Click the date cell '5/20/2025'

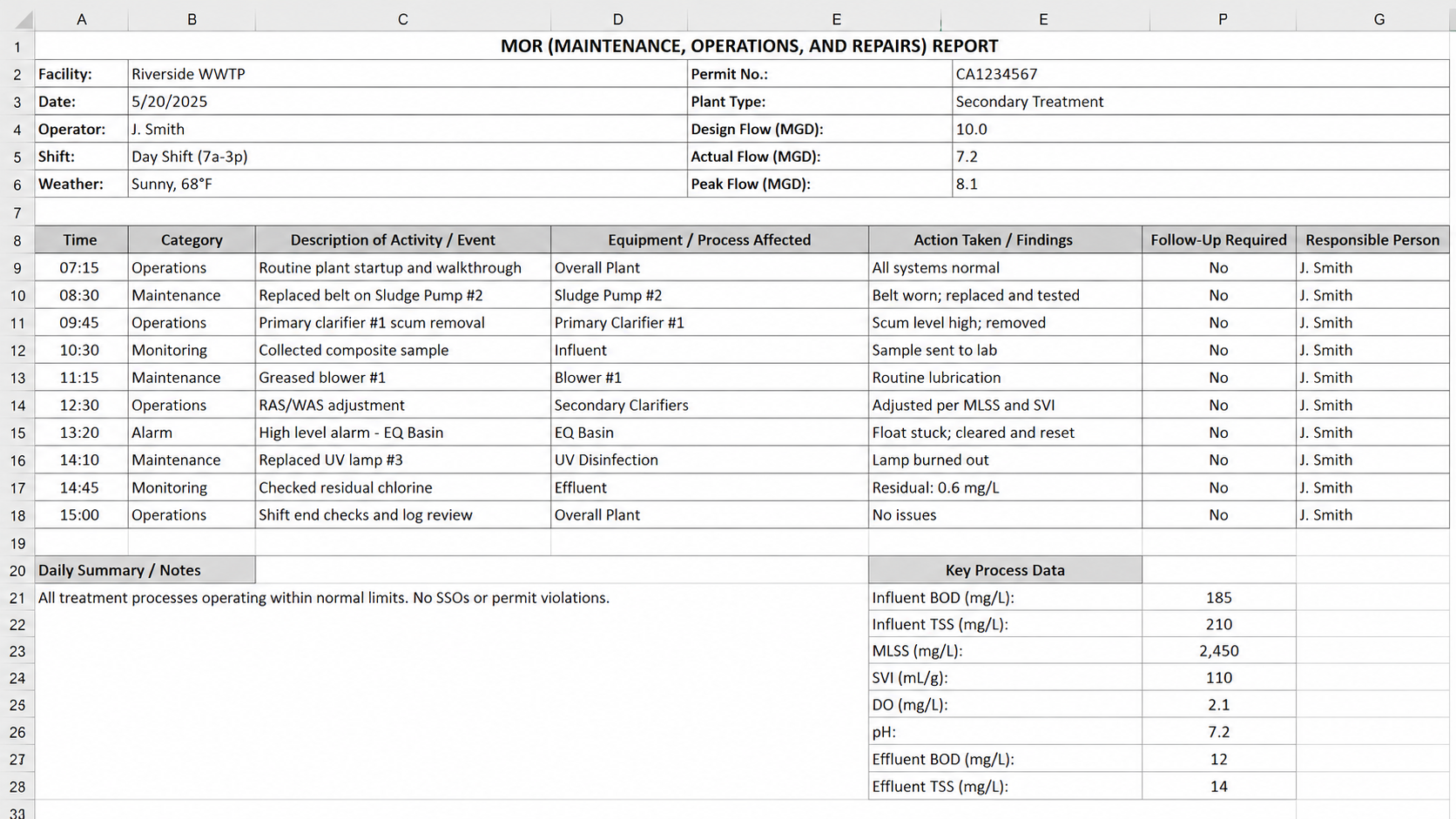pos(408,102)
